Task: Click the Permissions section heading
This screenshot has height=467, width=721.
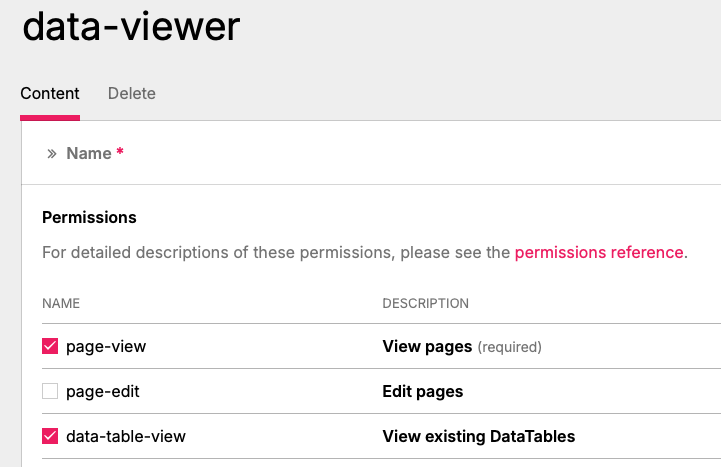Action: tap(89, 217)
